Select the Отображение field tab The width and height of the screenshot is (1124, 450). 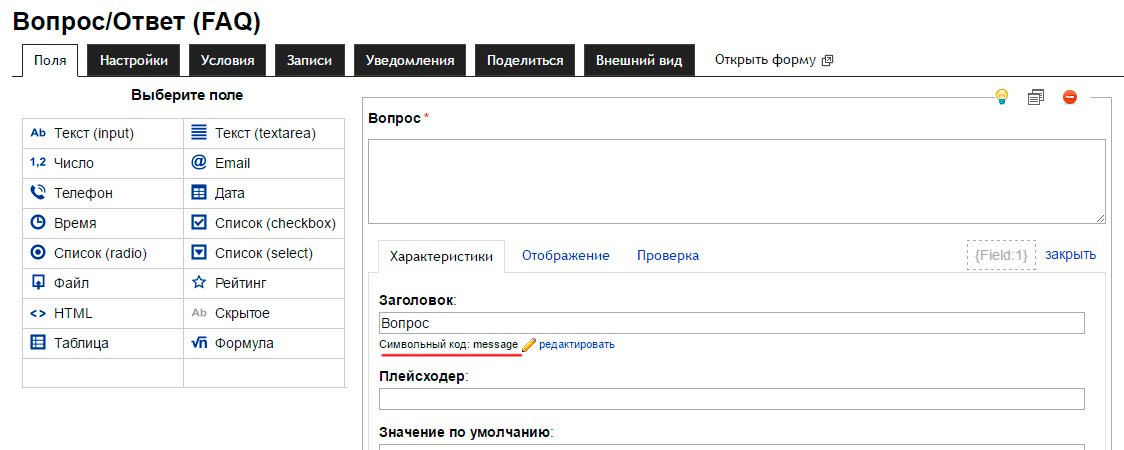click(x=565, y=255)
